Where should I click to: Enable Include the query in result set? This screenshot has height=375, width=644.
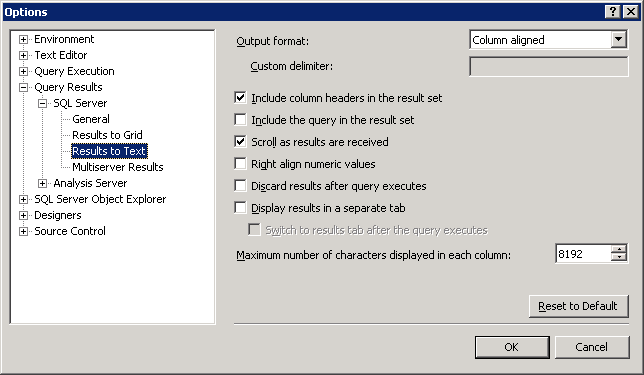[x=240, y=120]
